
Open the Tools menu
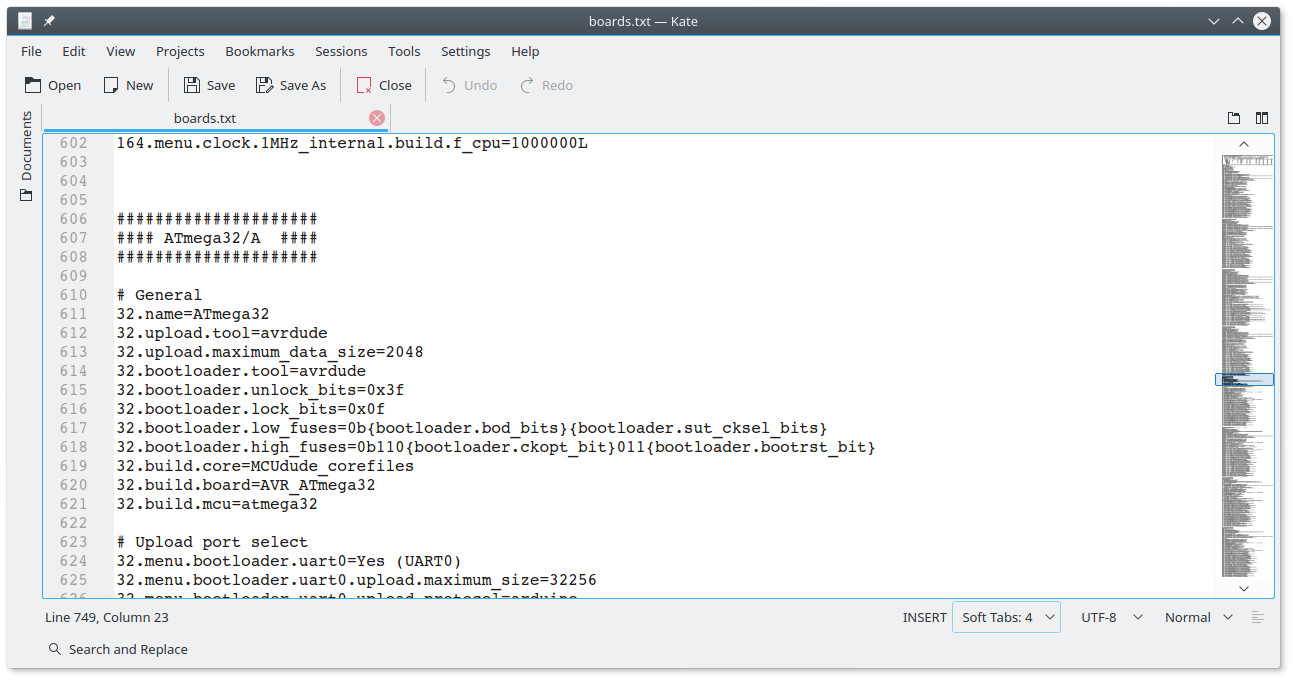[x=404, y=51]
